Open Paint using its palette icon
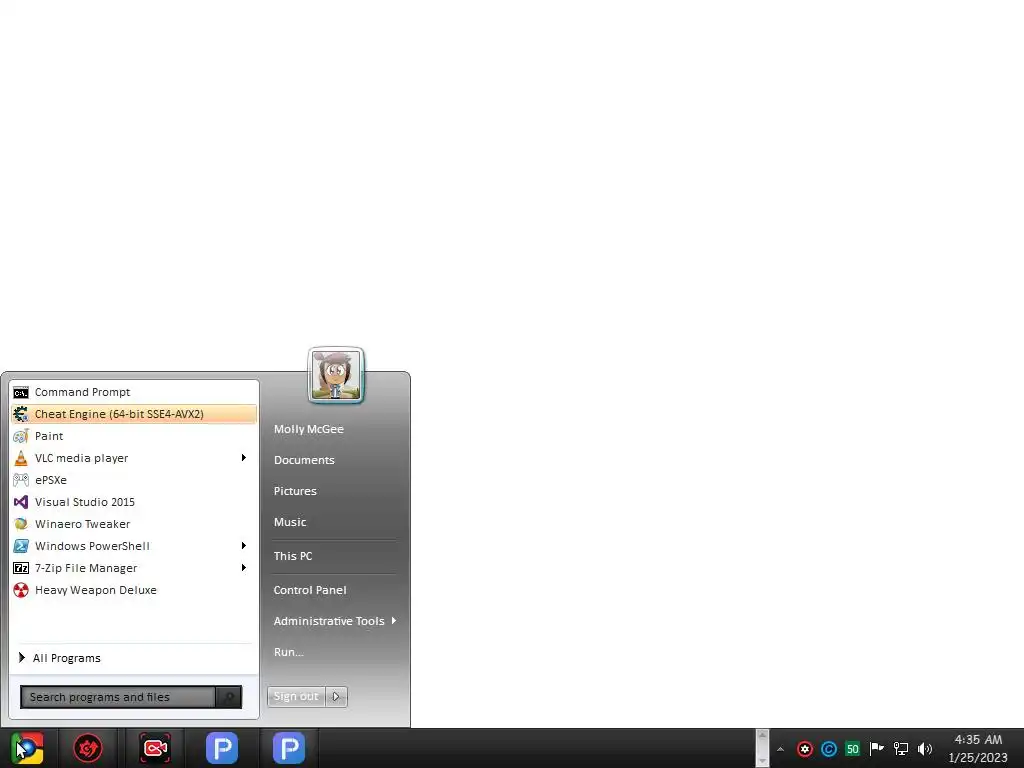The width and height of the screenshot is (1024, 768). click(x=21, y=436)
